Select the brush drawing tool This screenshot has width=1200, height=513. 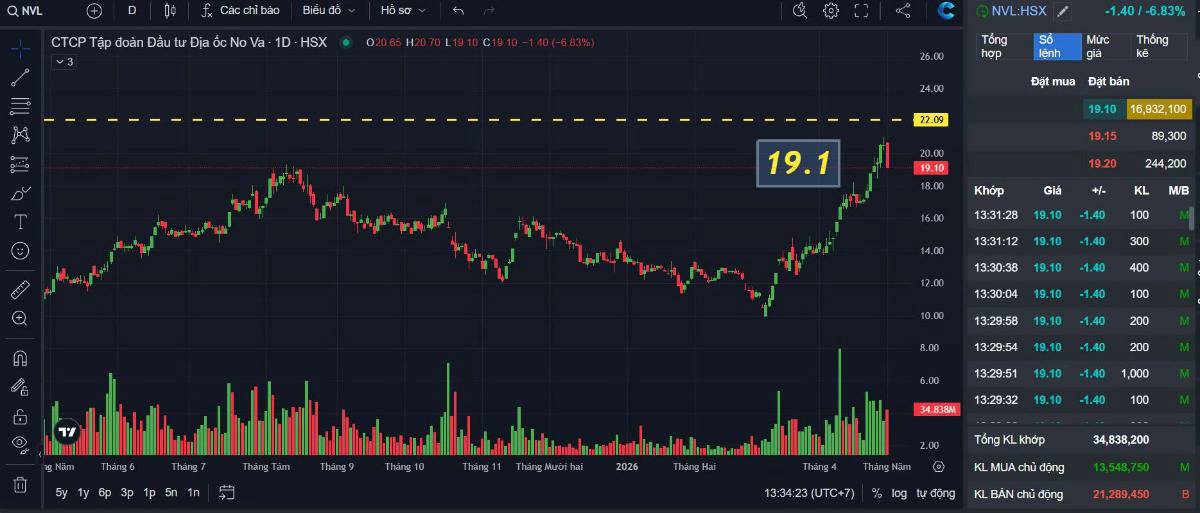20,193
